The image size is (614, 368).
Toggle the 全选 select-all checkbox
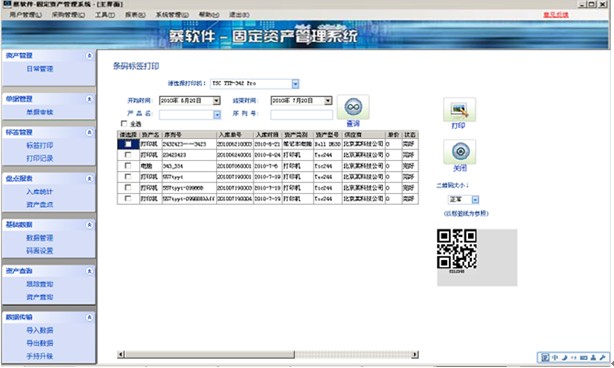(124, 124)
